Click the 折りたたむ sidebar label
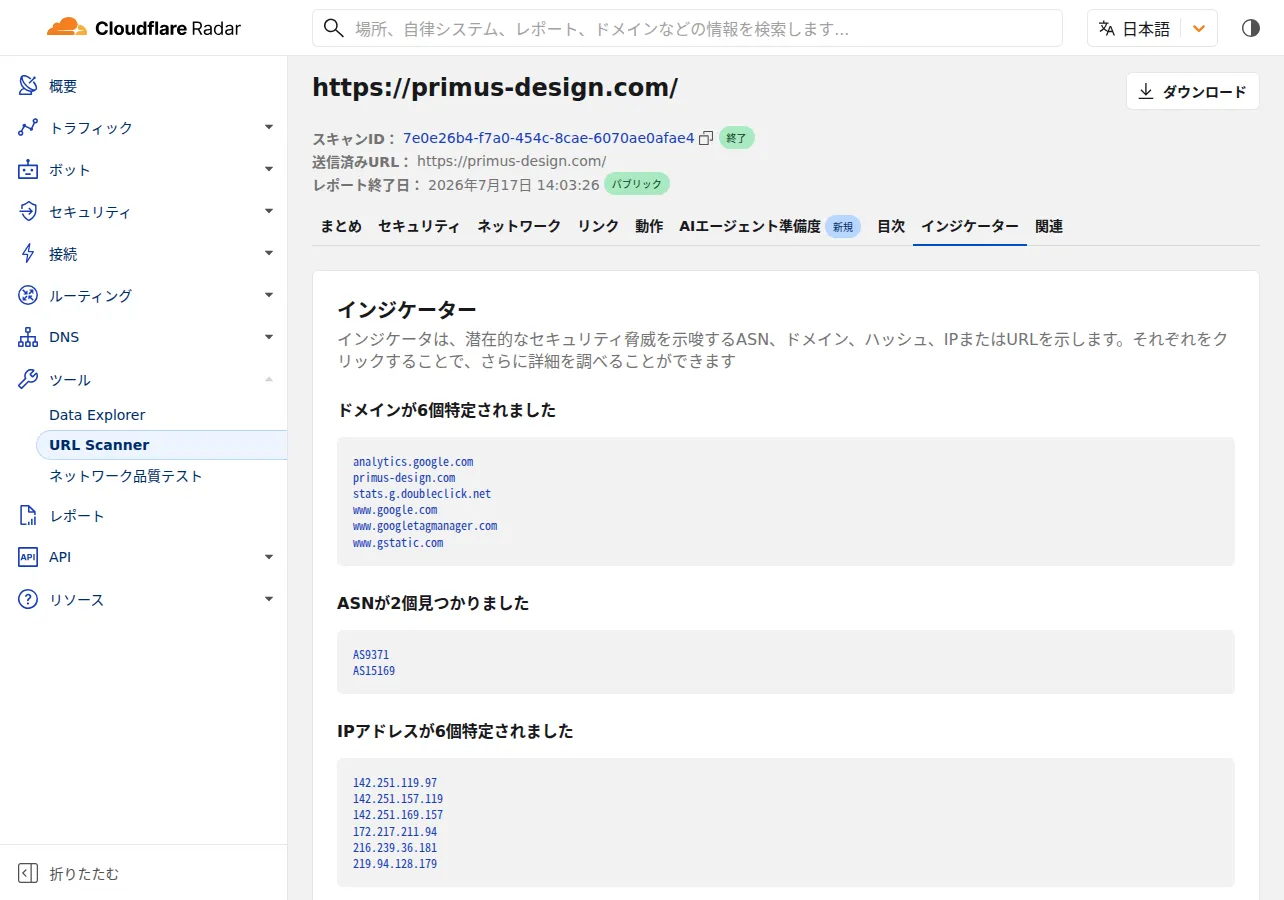The width and height of the screenshot is (1284, 900). [84, 874]
